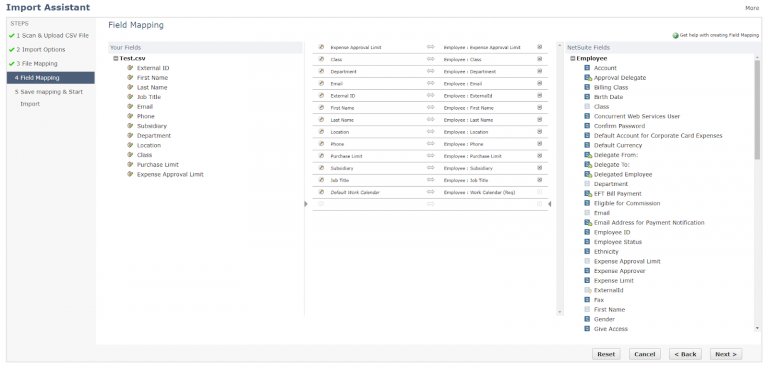Click right panel collapse arrow beside NetSuite Fields
The width and height of the screenshot is (768, 370).
click(x=550, y=204)
